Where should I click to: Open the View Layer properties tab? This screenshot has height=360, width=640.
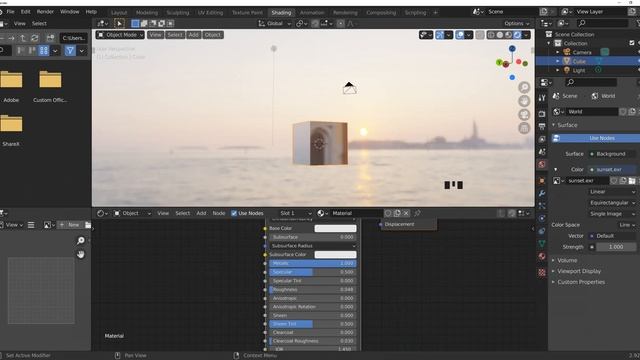click(x=542, y=139)
